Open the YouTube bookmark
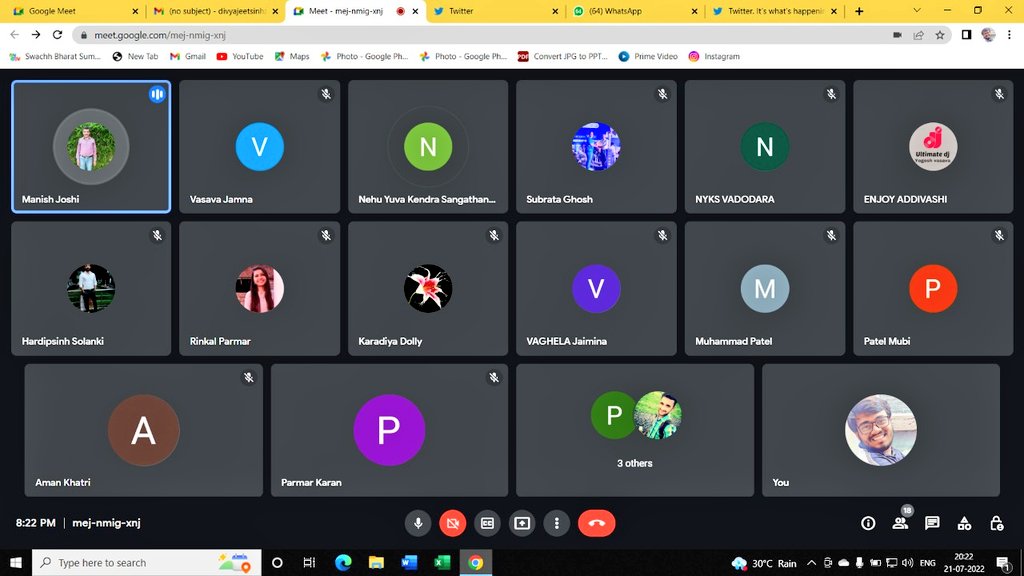 (240, 56)
